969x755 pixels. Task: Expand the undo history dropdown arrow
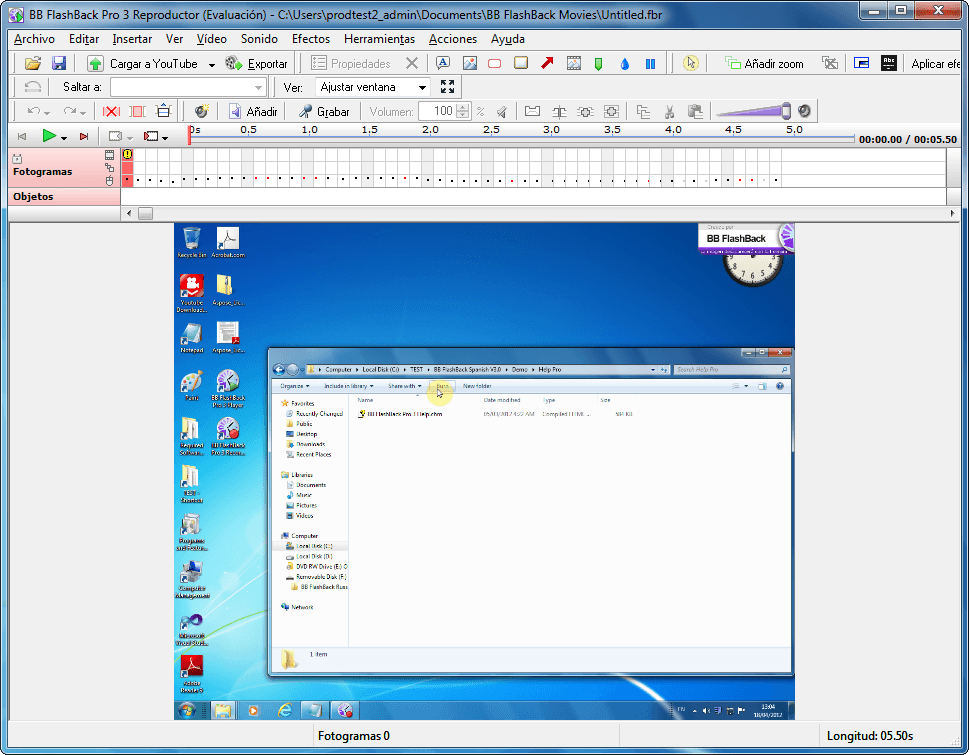(47, 113)
